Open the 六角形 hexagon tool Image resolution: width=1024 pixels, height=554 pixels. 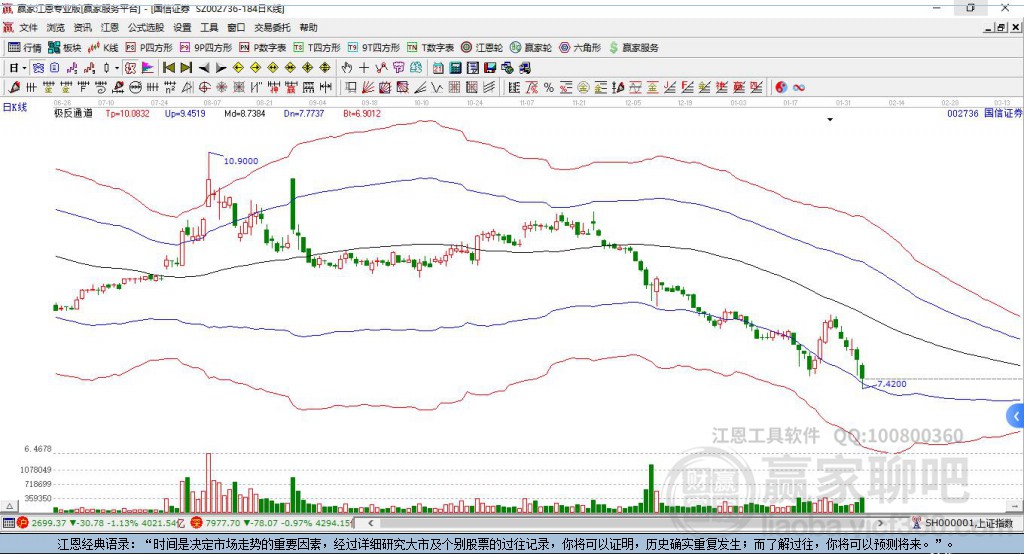pyautogui.click(x=580, y=48)
